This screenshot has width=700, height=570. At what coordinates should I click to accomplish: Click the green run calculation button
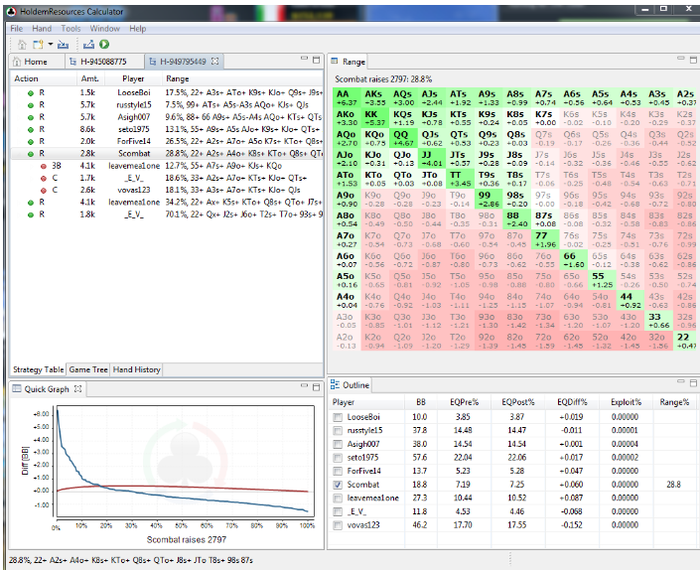pyautogui.click(x=104, y=44)
